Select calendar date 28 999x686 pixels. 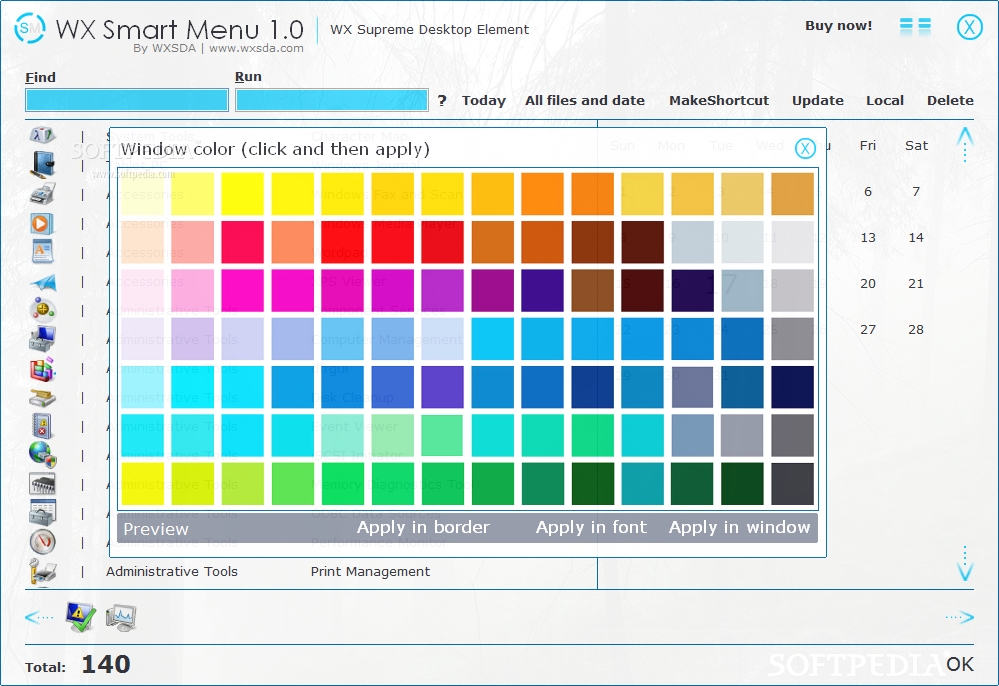click(x=916, y=329)
